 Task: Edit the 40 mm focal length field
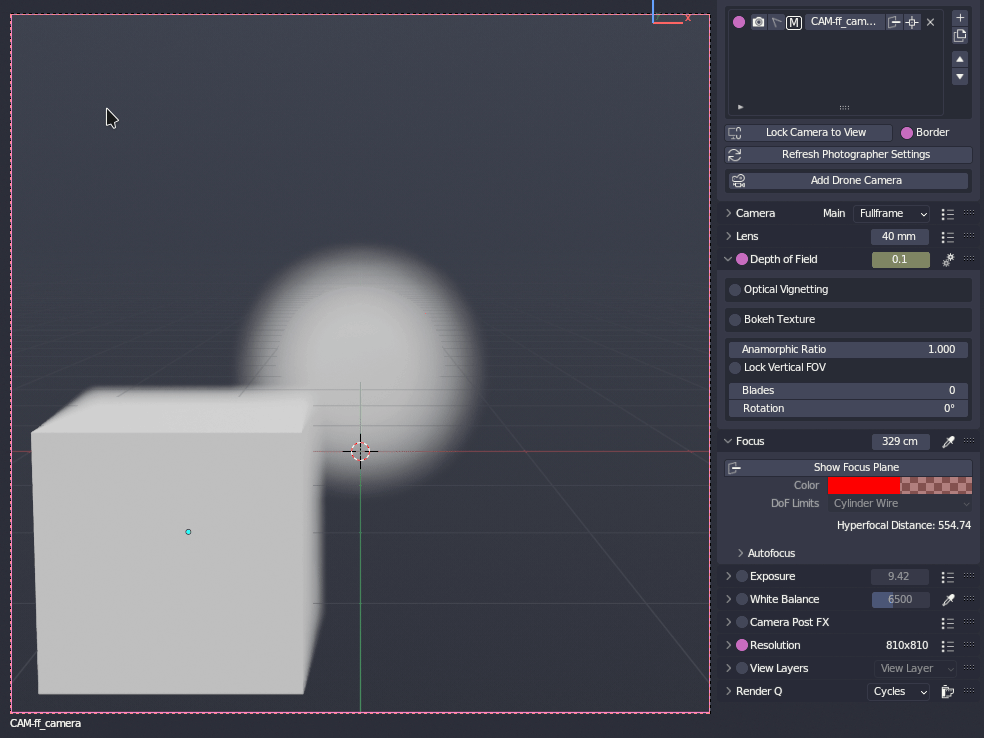point(900,237)
